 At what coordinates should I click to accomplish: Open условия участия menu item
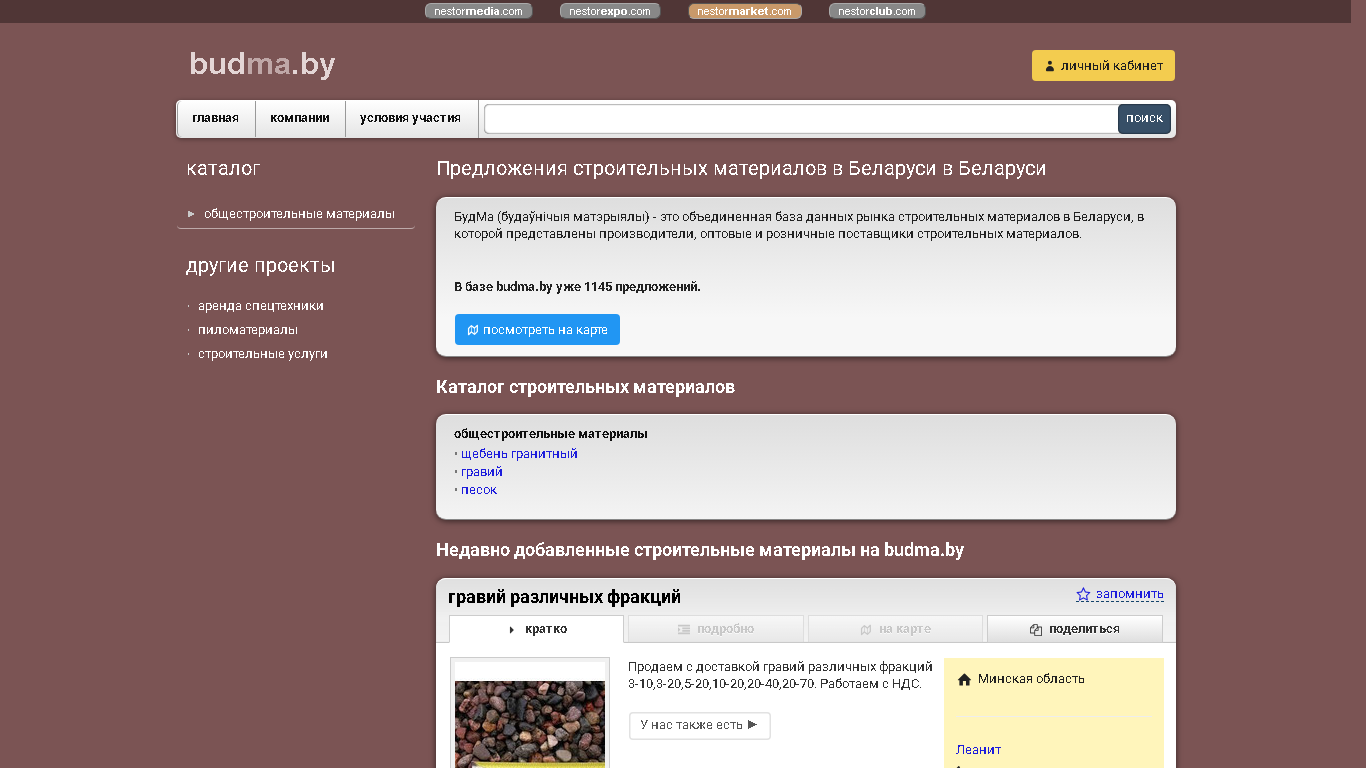(x=411, y=118)
